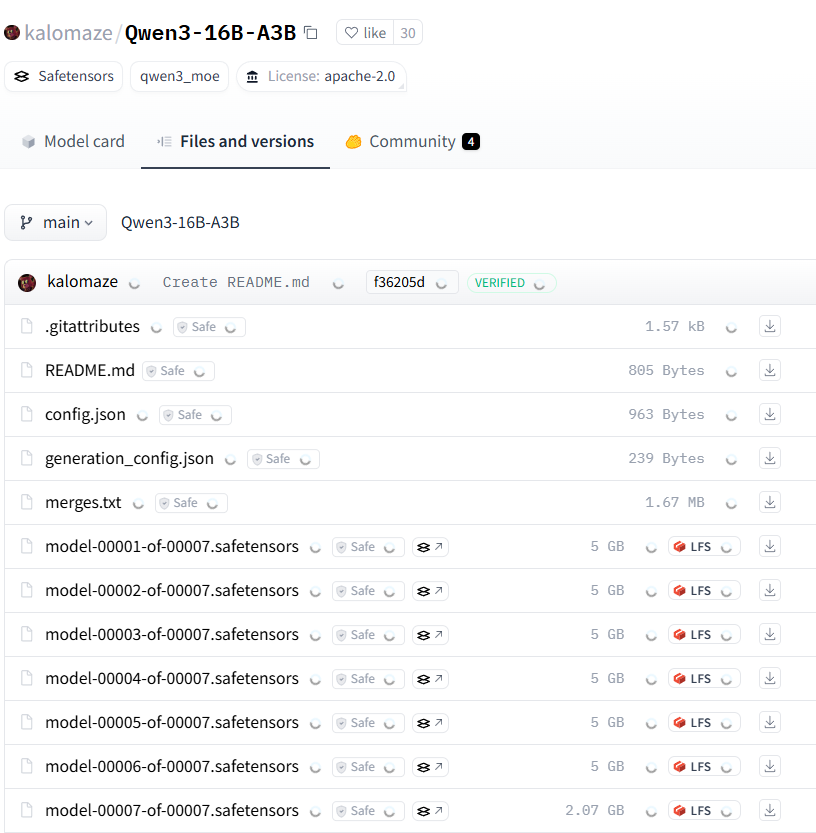Image resolution: width=816 pixels, height=833 pixels.
Task: Download model-00006-of-00007.safetensors
Action: pos(770,767)
